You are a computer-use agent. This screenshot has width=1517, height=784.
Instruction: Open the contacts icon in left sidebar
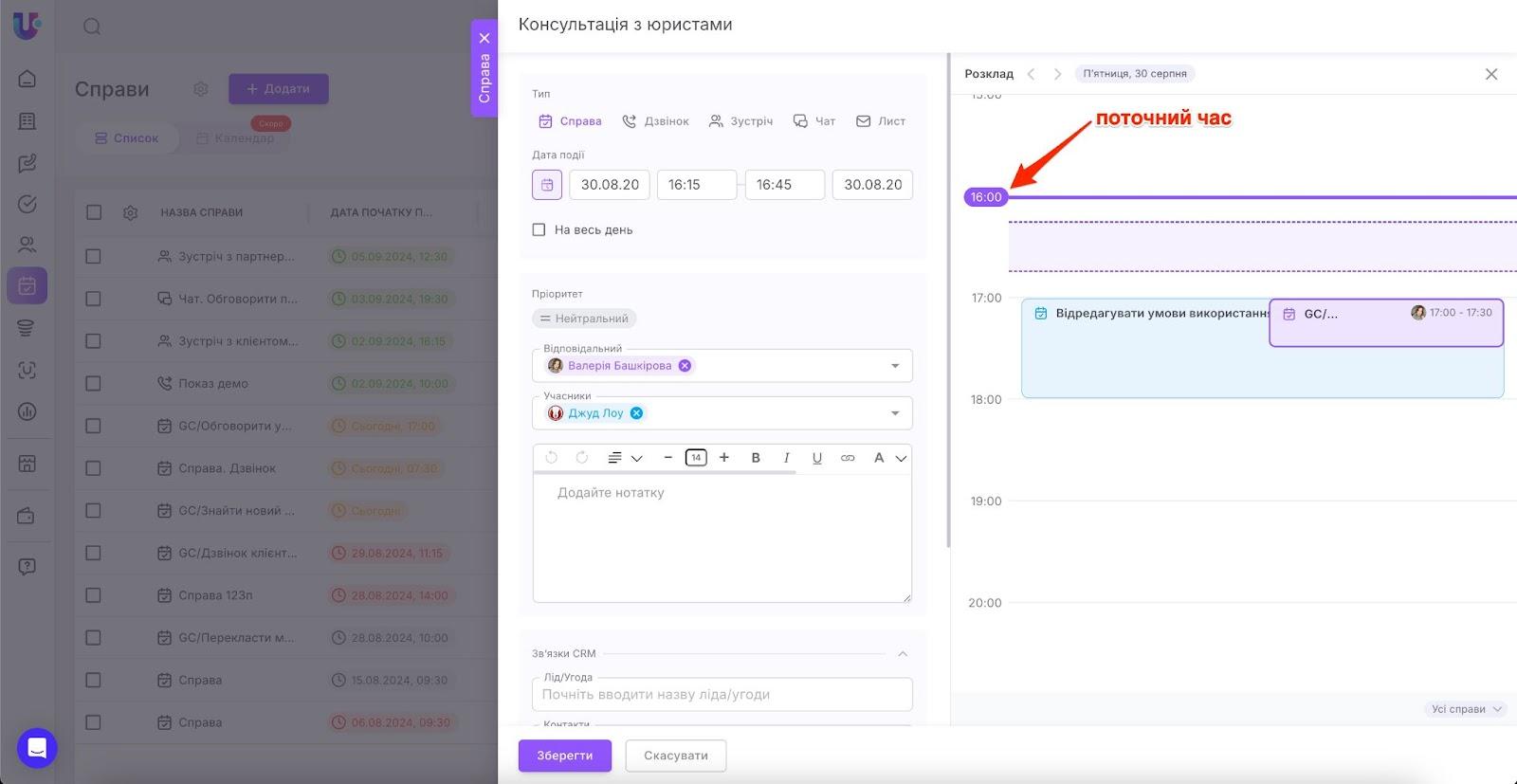pos(27,245)
